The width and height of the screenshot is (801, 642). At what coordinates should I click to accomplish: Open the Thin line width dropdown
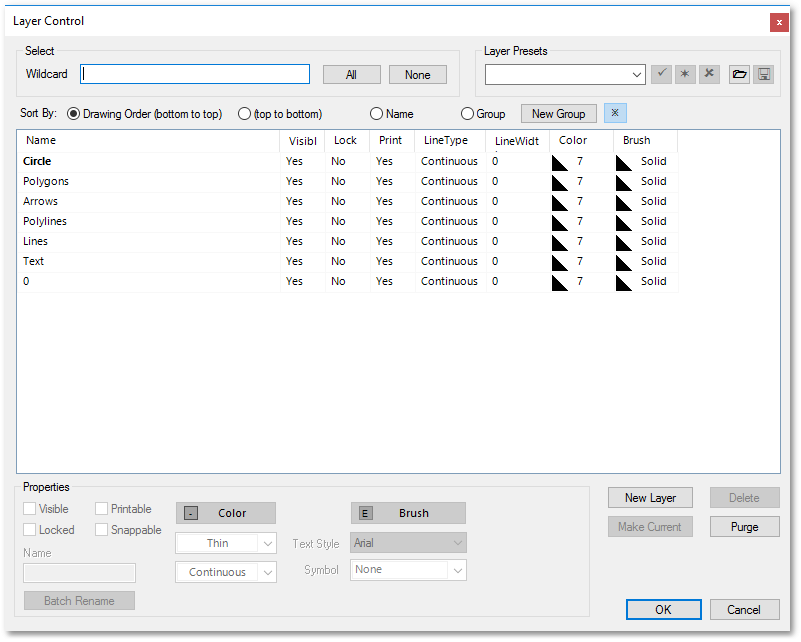(x=268, y=543)
